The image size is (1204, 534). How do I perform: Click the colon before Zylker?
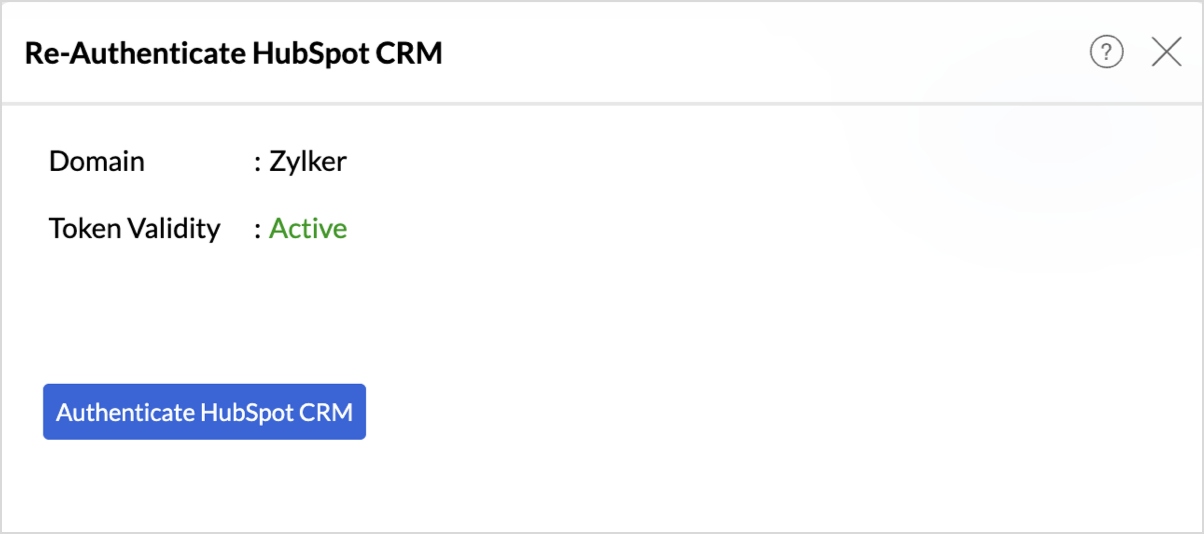(x=258, y=162)
